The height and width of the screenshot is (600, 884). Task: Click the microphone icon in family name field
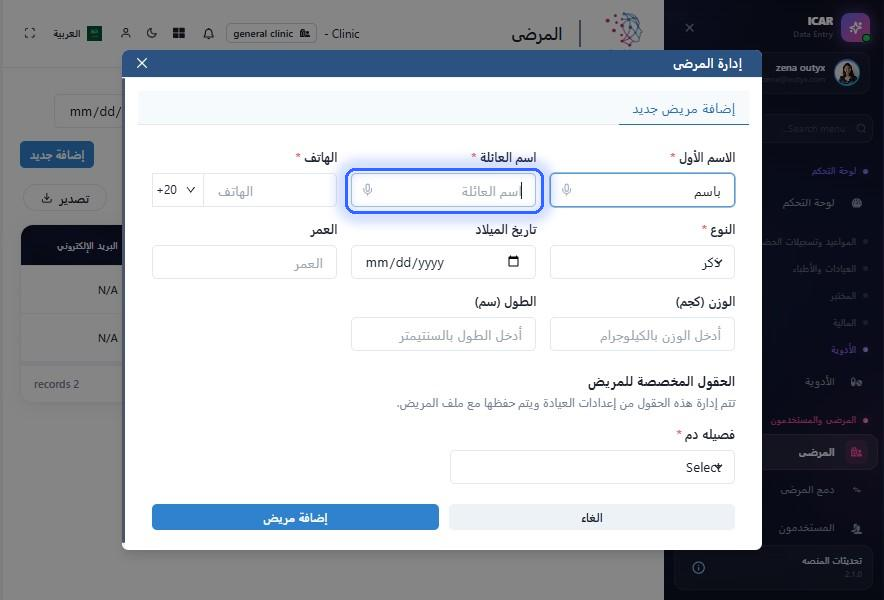tap(368, 190)
